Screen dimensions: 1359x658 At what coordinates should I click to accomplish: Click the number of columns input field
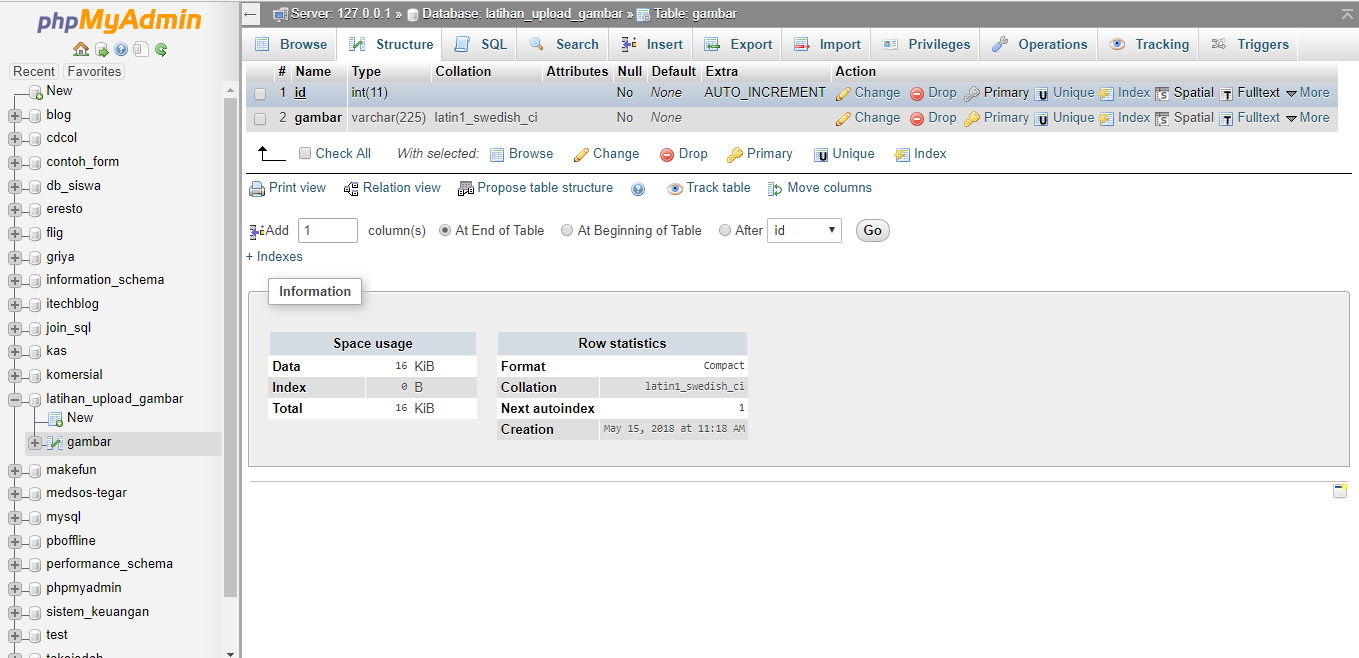click(x=328, y=230)
